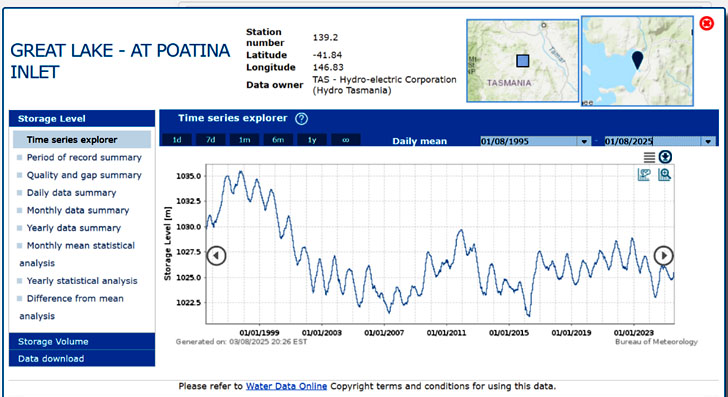Expand the Data download section
Screen dimensions: 728x397
[x=82, y=358]
